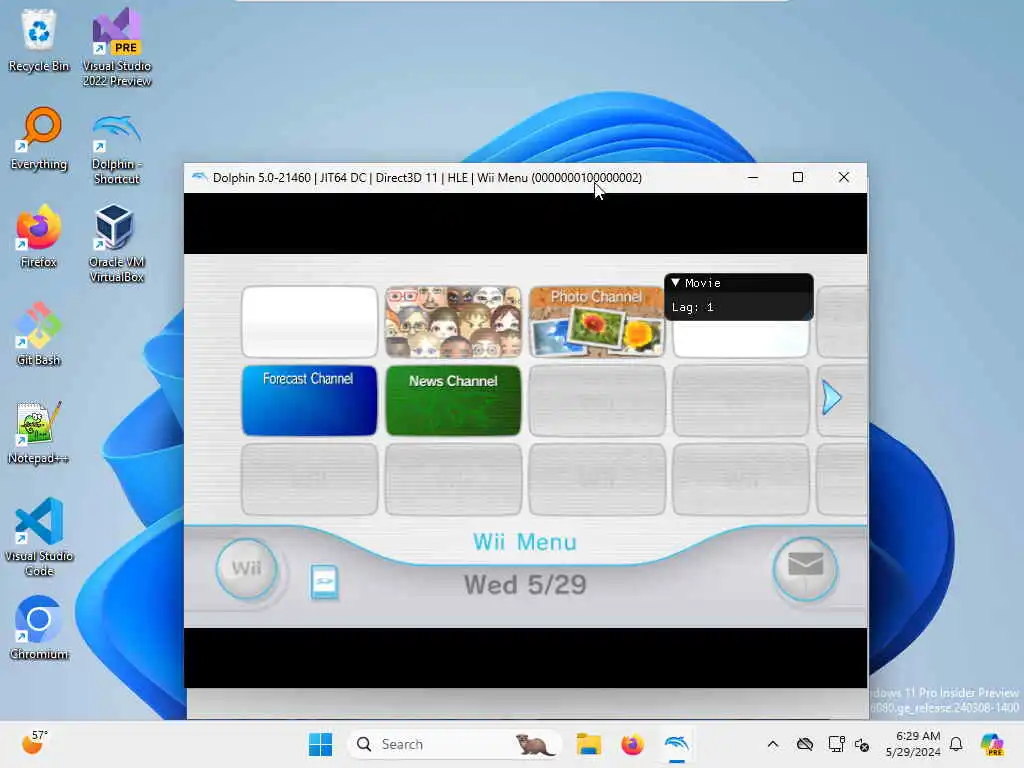This screenshot has width=1024, height=768.
Task: Open the notifications bell icon
Action: click(956, 744)
